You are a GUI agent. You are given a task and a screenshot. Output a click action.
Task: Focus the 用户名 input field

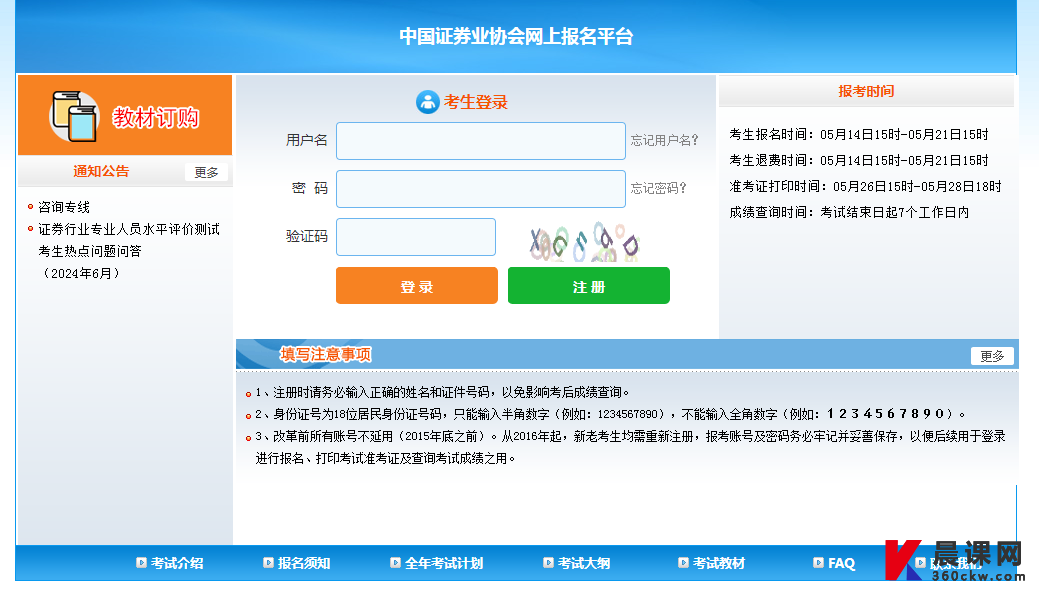[480, 140]
